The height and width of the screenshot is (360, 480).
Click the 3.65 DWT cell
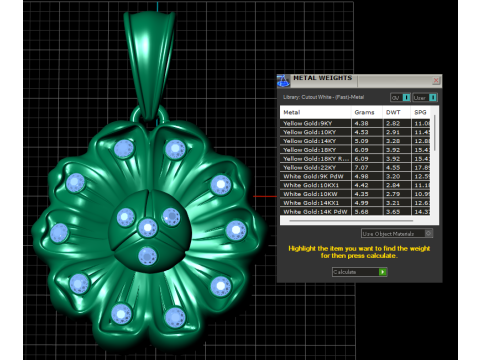[x=397, y=211]
